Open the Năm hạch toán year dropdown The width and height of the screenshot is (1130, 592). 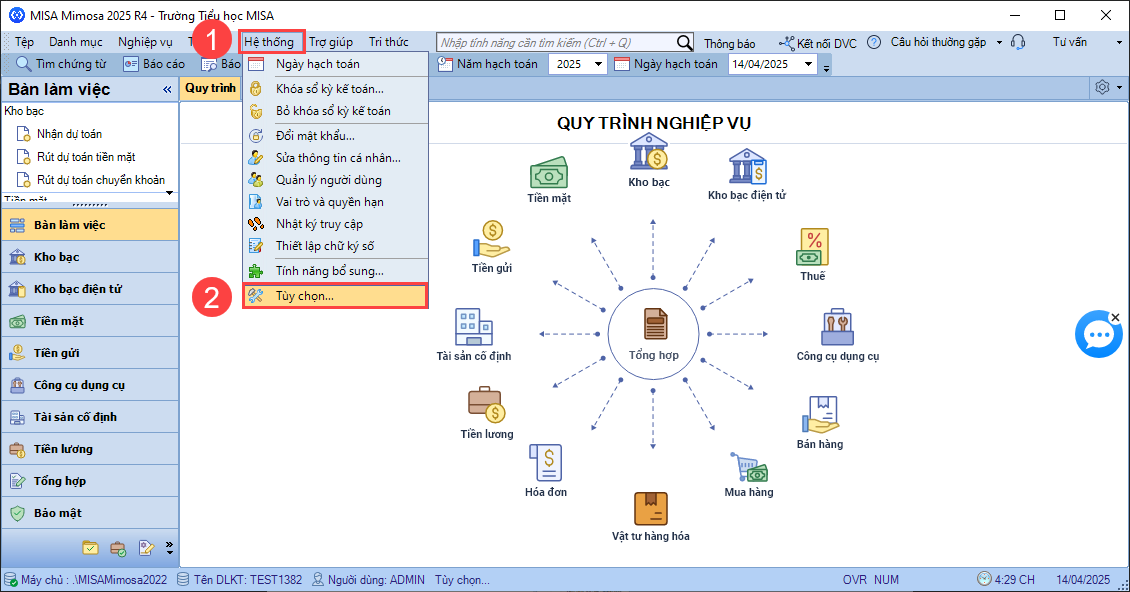pos(598,64)
